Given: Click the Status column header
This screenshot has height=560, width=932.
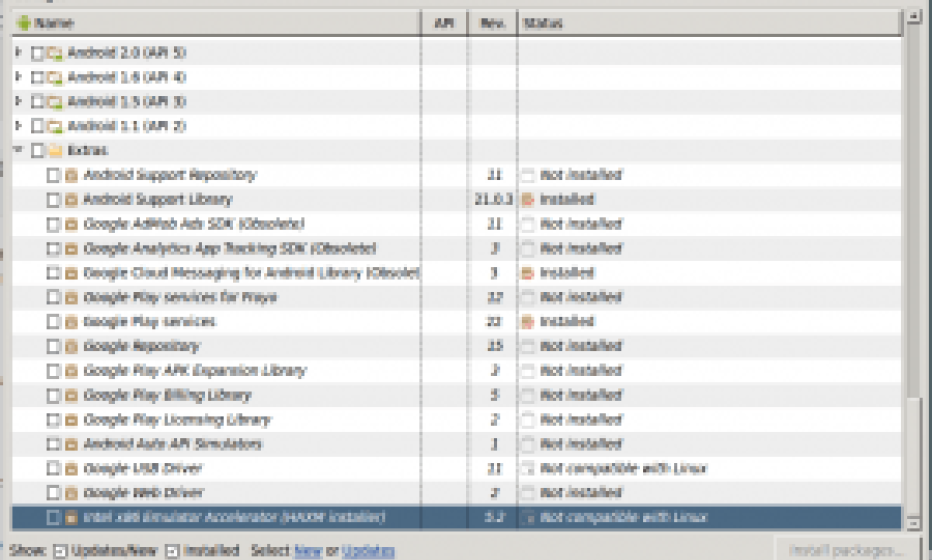Looking at the screenshot, I should click(708, 23).
